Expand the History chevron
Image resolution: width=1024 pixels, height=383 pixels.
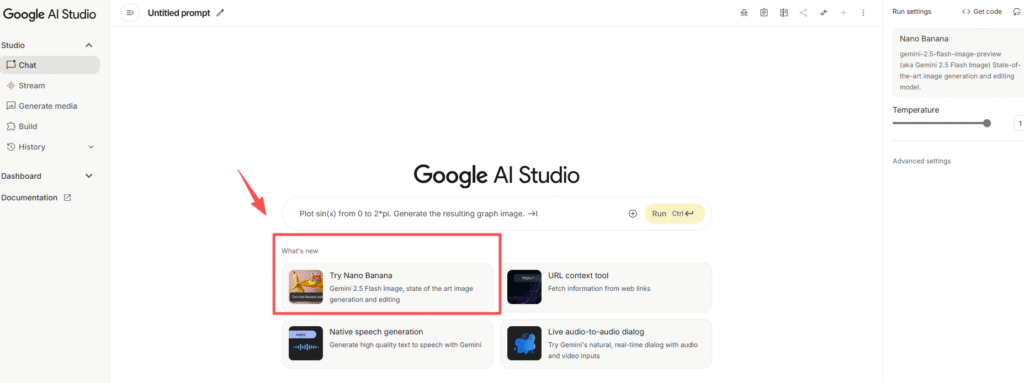pos(91,147)
